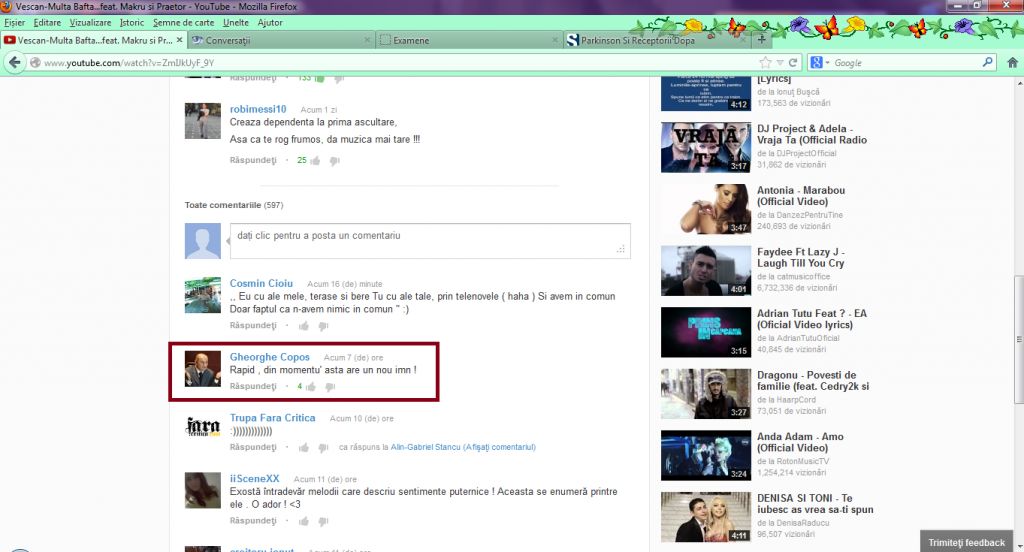Reply to Cosmin Cioiu via Răspundeți

(253, 325)
